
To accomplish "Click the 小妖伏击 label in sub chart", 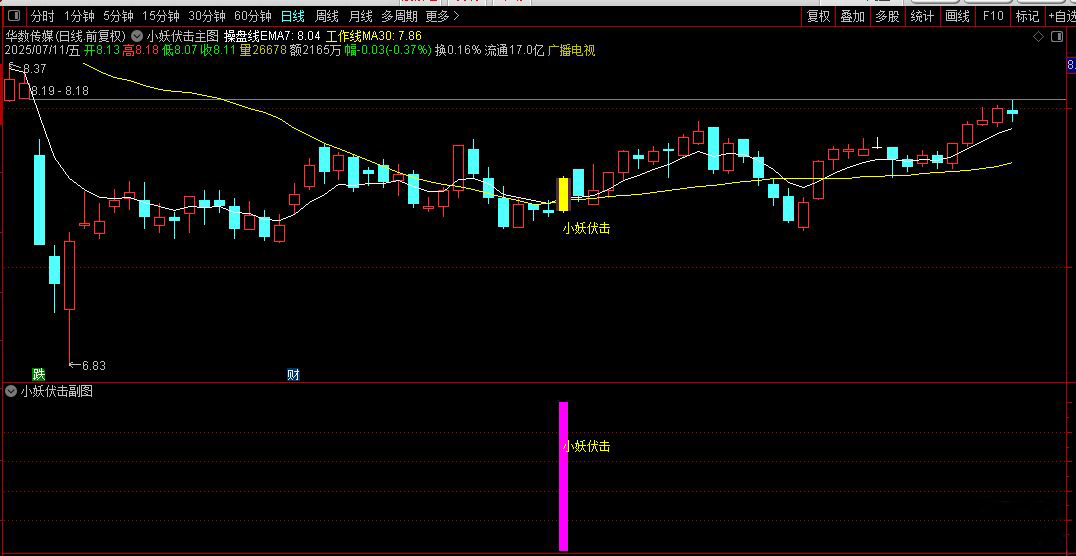I will pyautogui.click(x=586, y=446).
